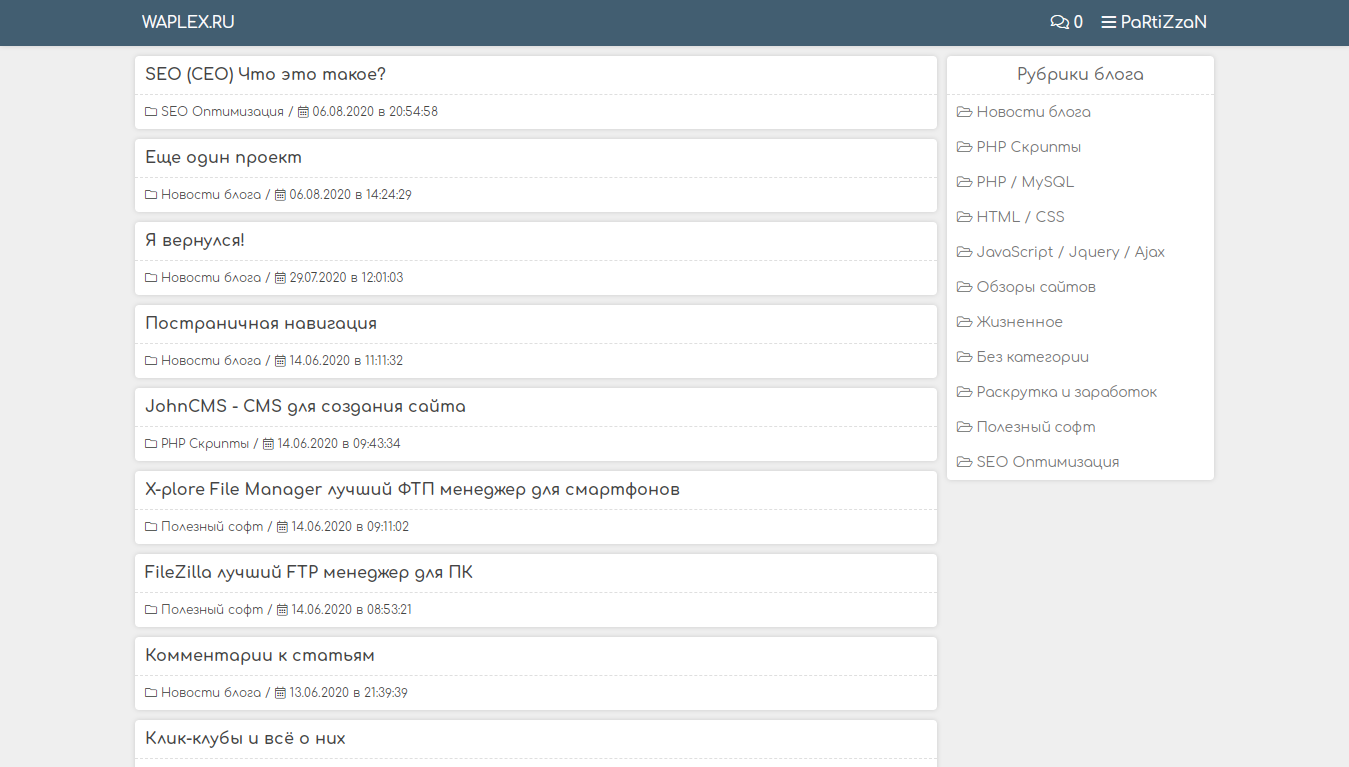The image size is (1349, 767).
Task: Go to WAPLEX.RU home logo
Action: 188,22
